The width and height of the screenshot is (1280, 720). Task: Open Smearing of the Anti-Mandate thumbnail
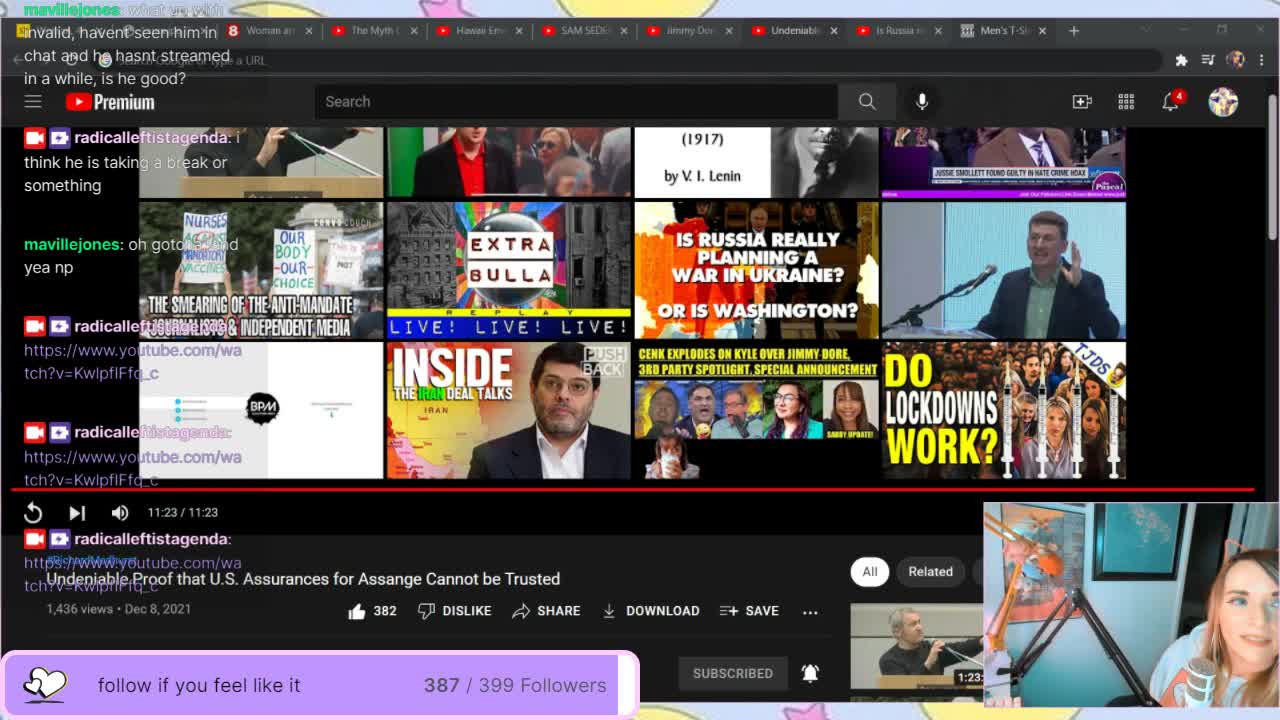261,270
